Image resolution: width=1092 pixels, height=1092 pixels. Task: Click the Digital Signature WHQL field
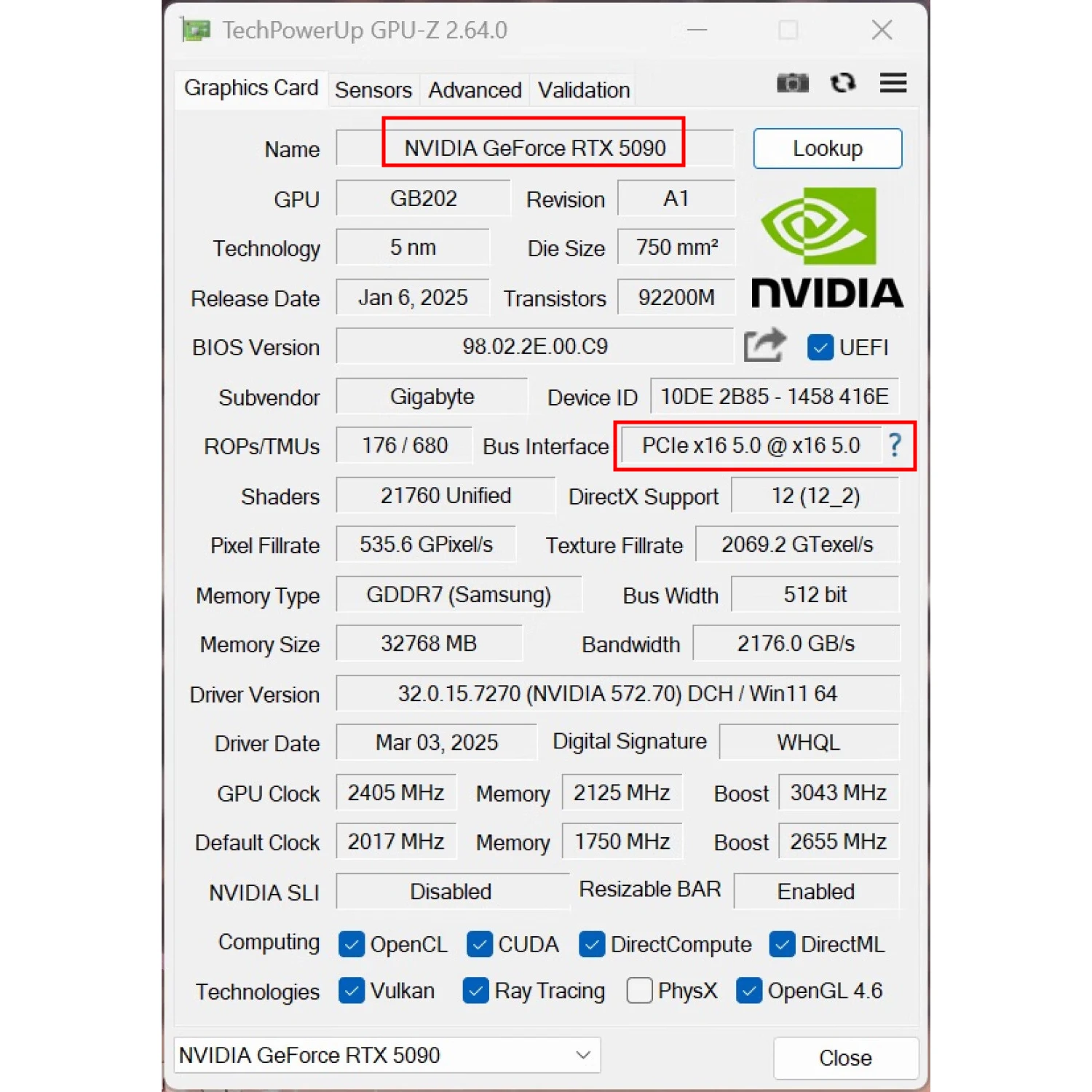pyautogui.click(x=809, y=743)
